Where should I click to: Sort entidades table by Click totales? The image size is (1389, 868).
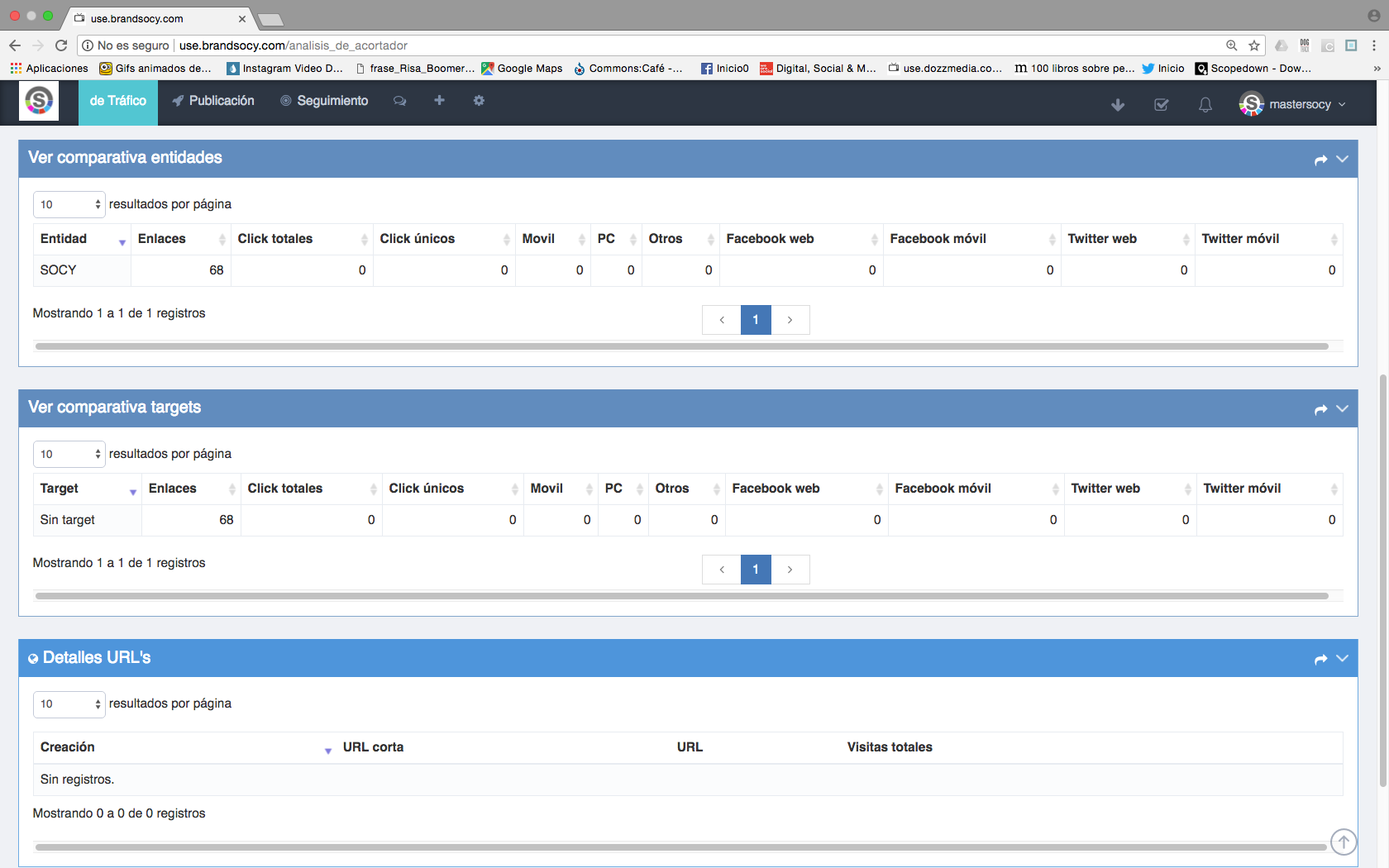click(x=302, y=239)
